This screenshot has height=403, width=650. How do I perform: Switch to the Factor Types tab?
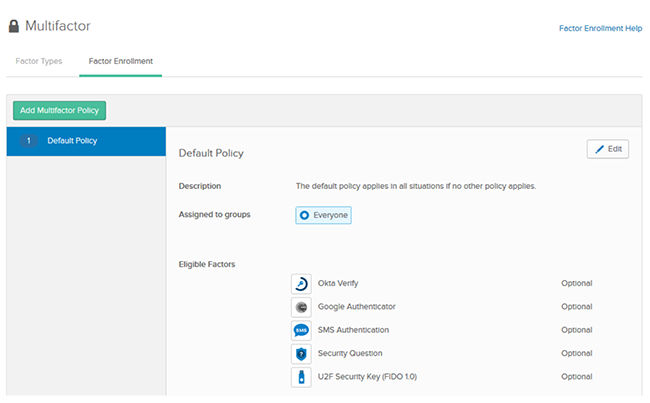click(x=39, y=61)
